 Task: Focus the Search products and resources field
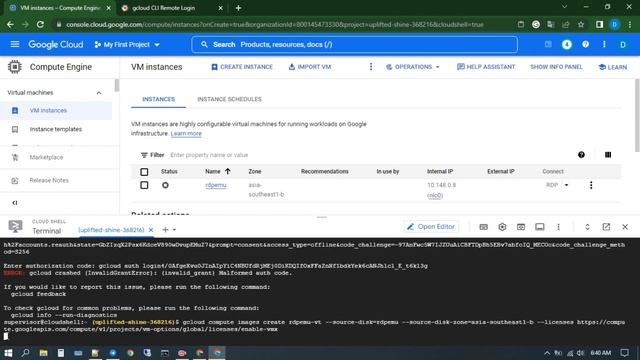[354, 44]
